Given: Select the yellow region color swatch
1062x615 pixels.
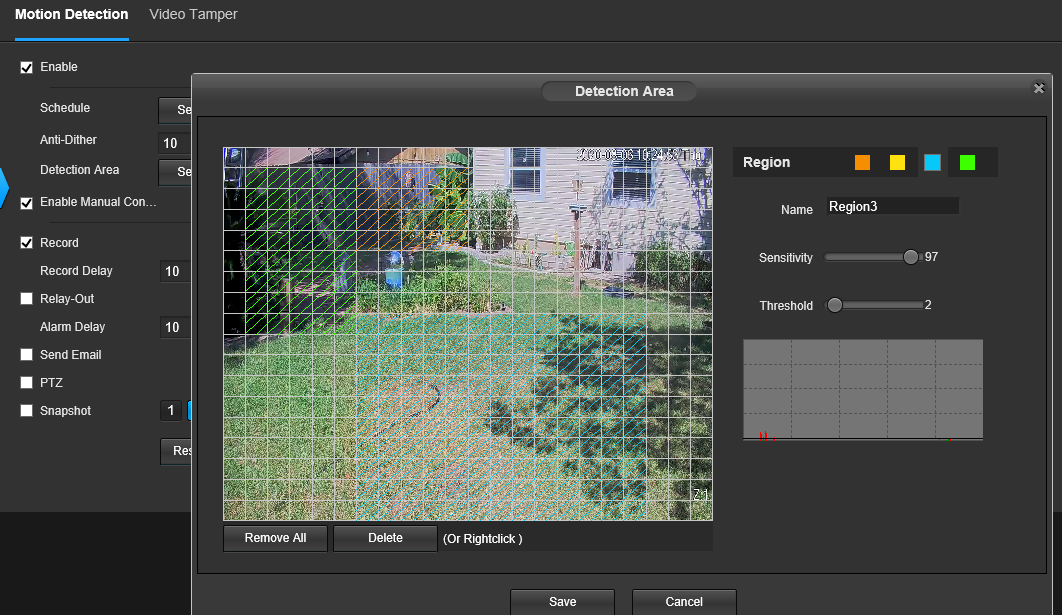Looking at the screenshot, I should [897, 163].
